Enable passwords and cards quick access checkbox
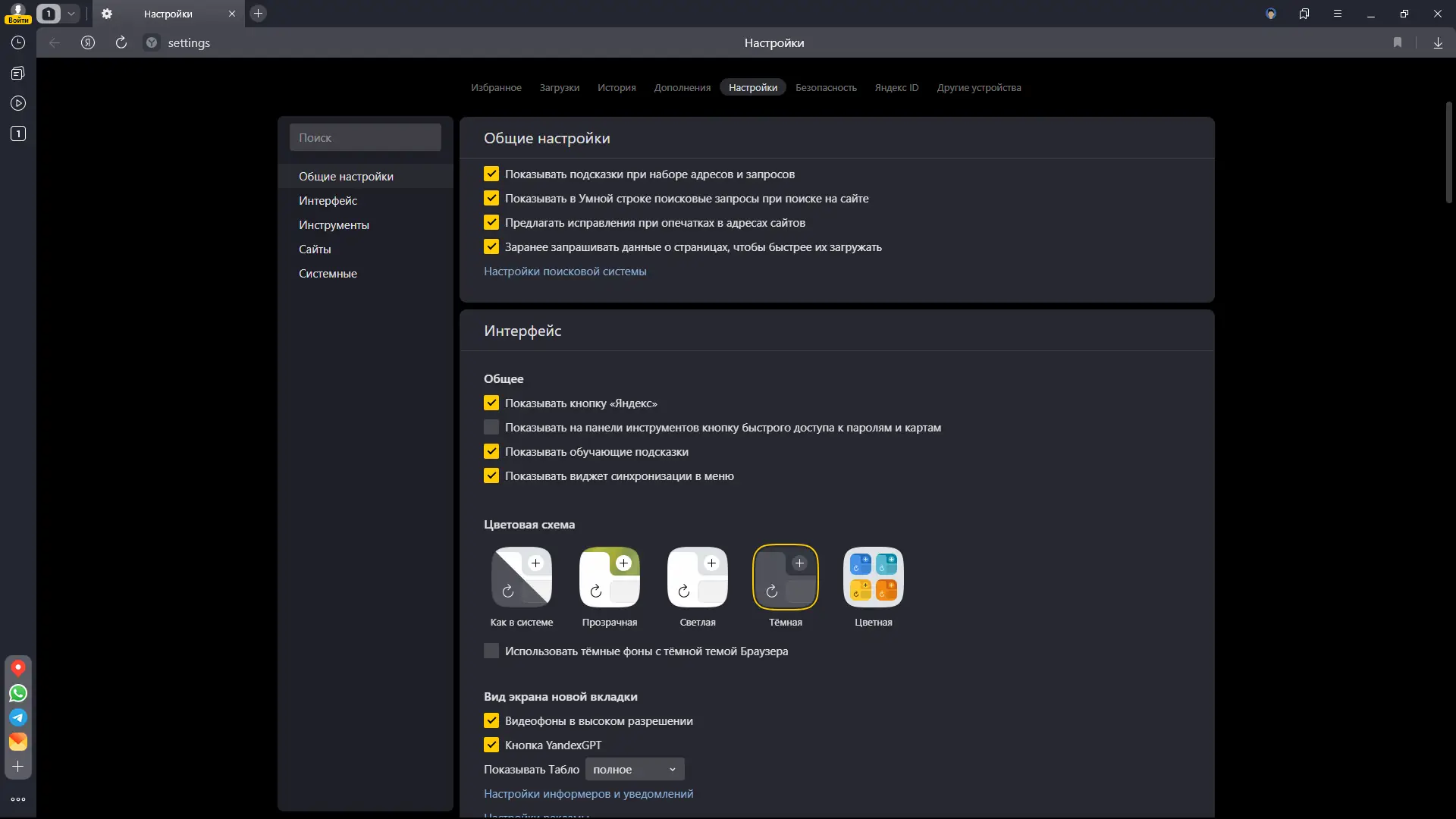 (491, 428)
